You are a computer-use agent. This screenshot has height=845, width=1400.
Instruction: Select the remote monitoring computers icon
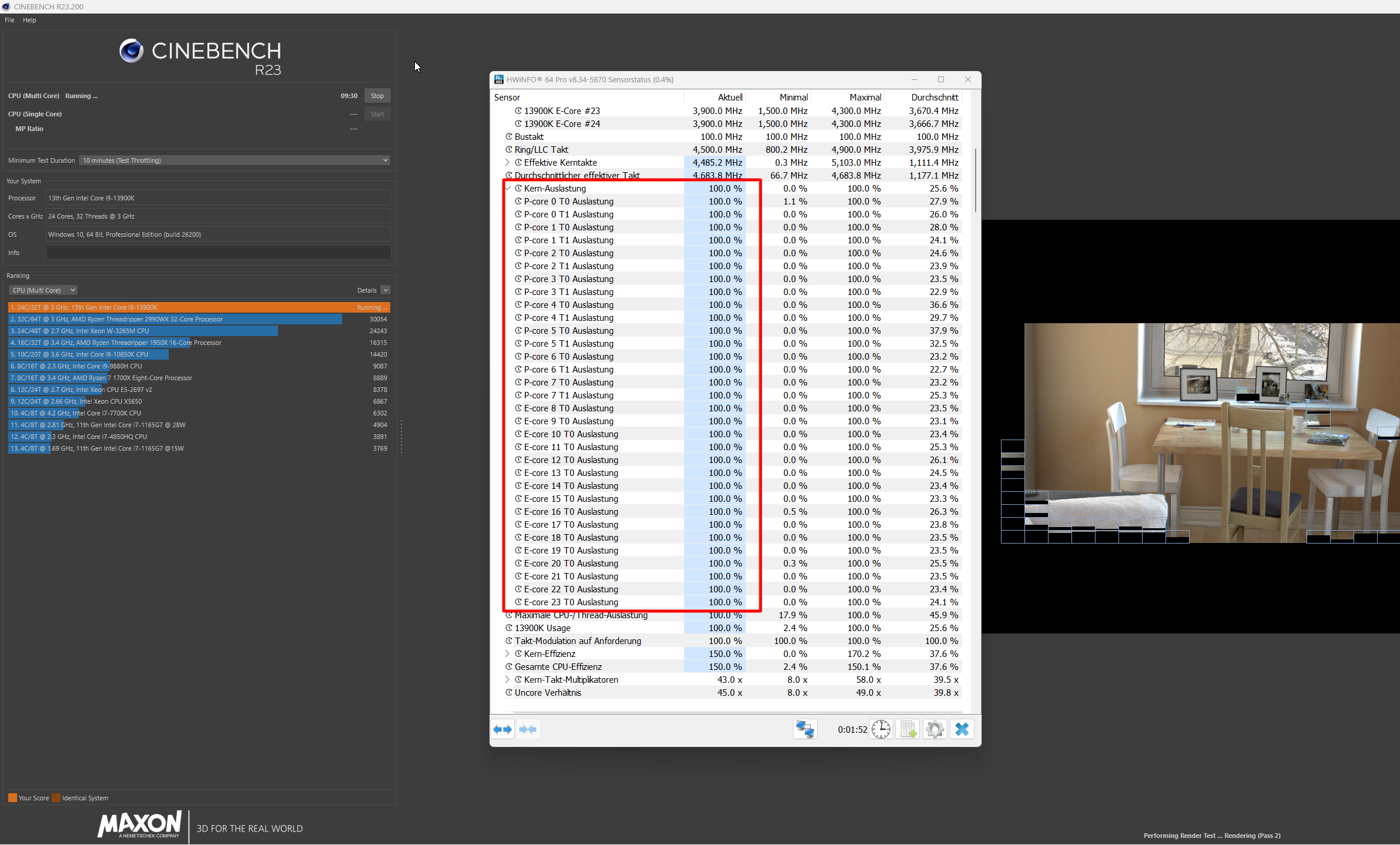pyautogui.click(x=805, y=729)
